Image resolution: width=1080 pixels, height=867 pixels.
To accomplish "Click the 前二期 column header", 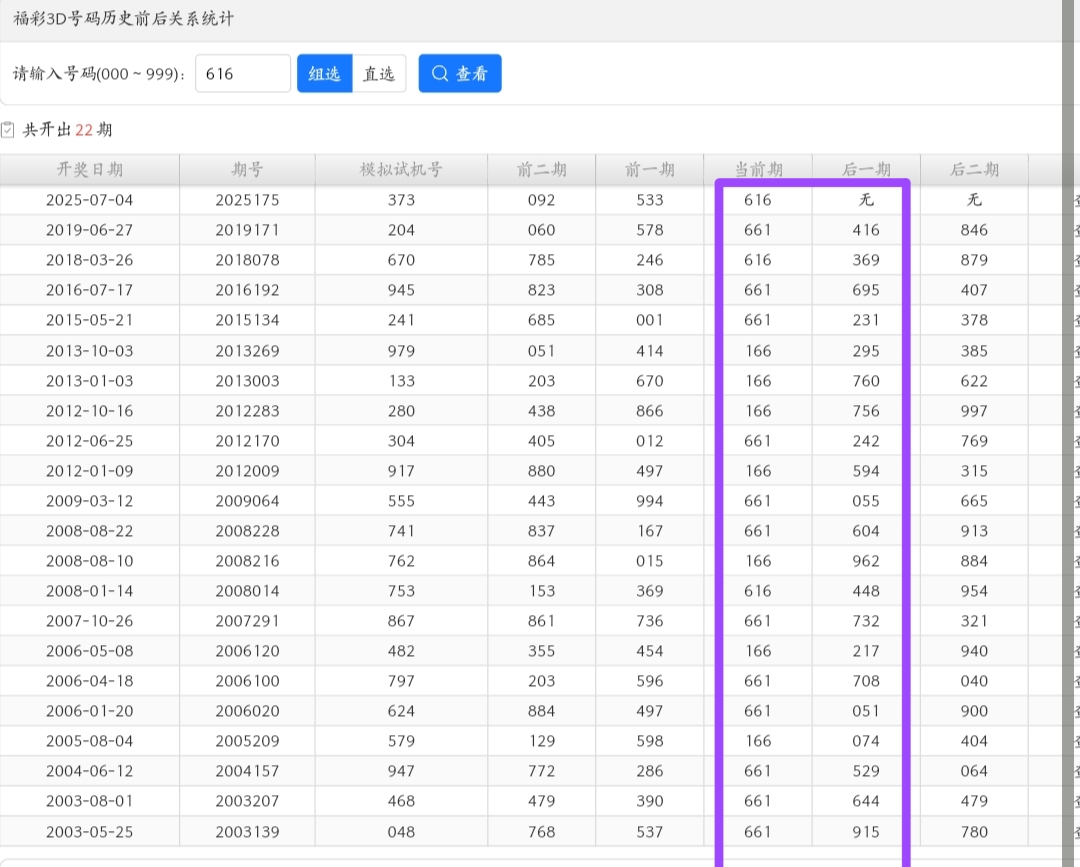I will click(x=541, y=170).
